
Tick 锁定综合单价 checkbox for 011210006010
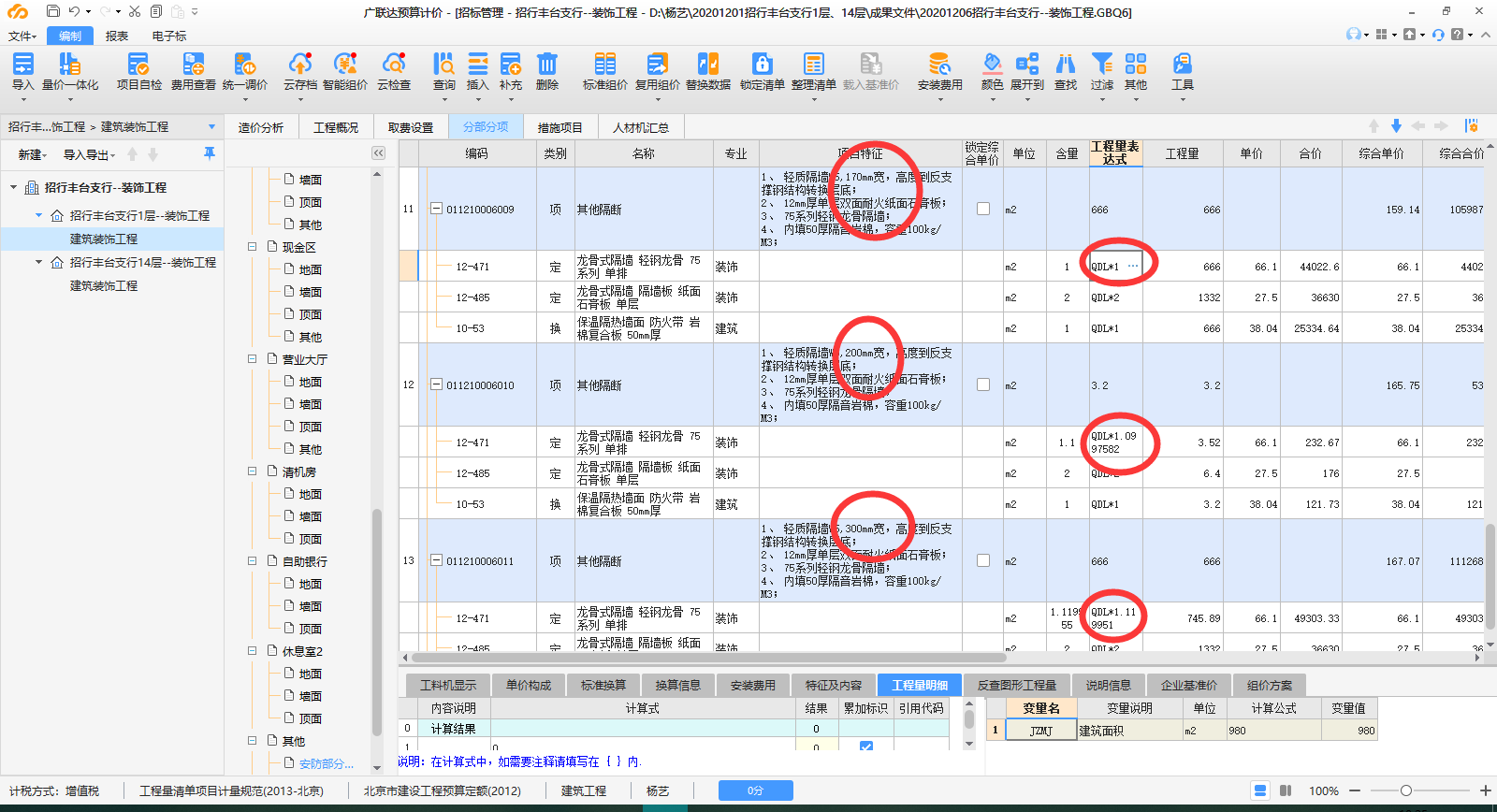[983, 384]
